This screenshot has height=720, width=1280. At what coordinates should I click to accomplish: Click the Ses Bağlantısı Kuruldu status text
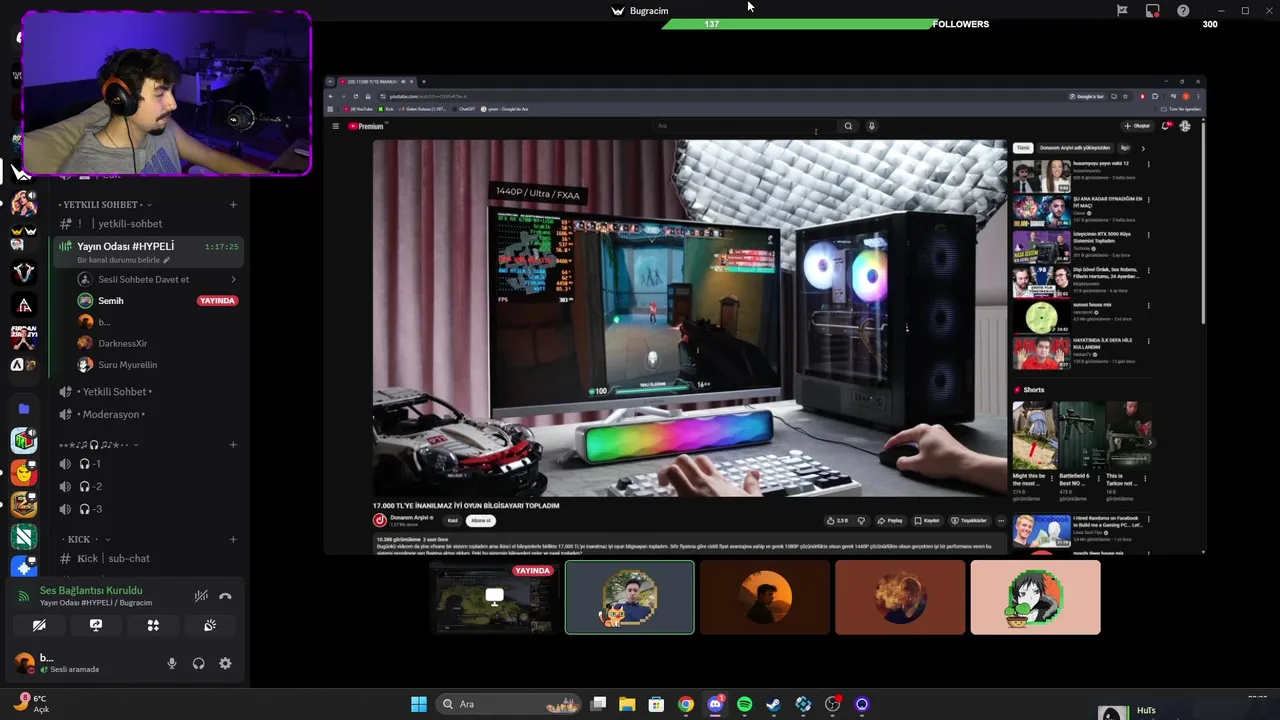(91, 590)
